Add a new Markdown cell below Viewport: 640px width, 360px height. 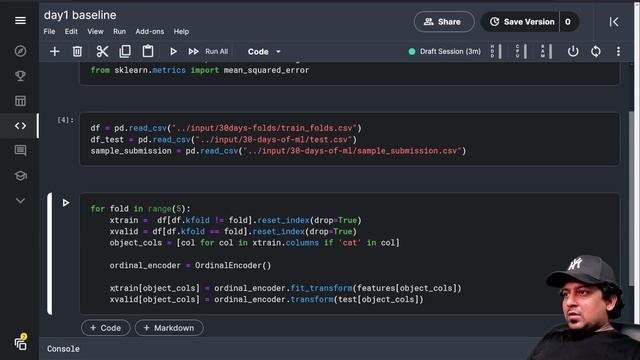pyautogui.click(x=169, y=328)
